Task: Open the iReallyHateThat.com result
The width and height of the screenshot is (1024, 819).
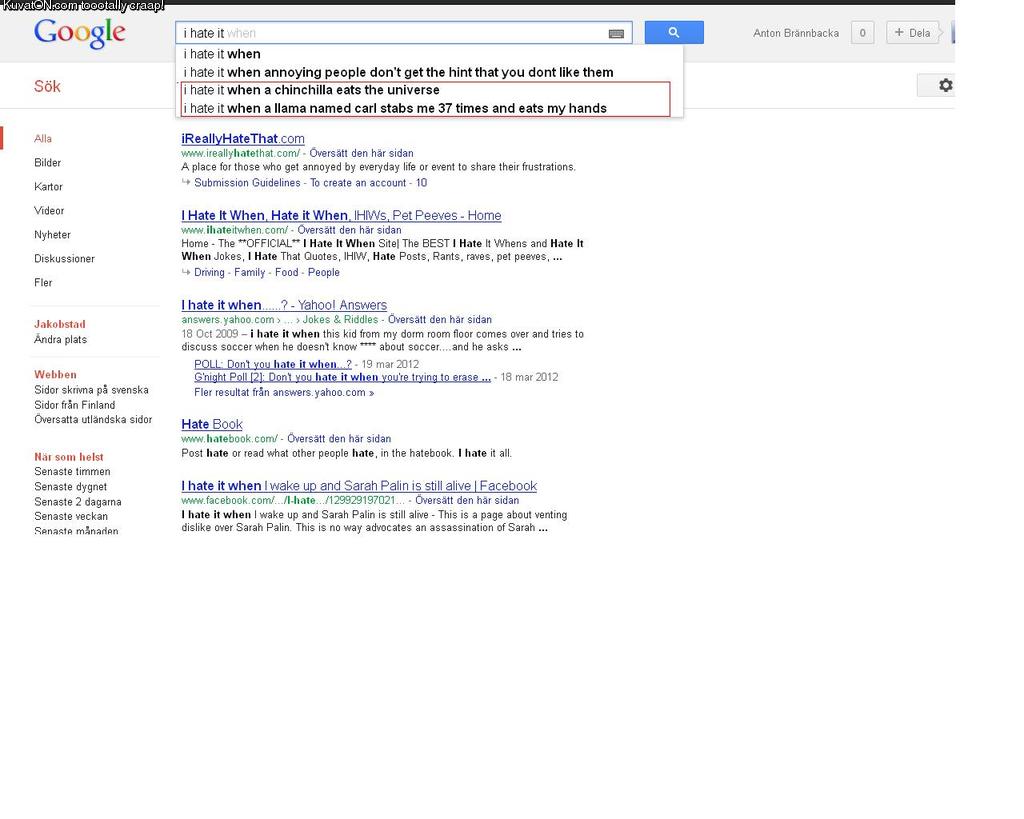Action: (243, 139)
